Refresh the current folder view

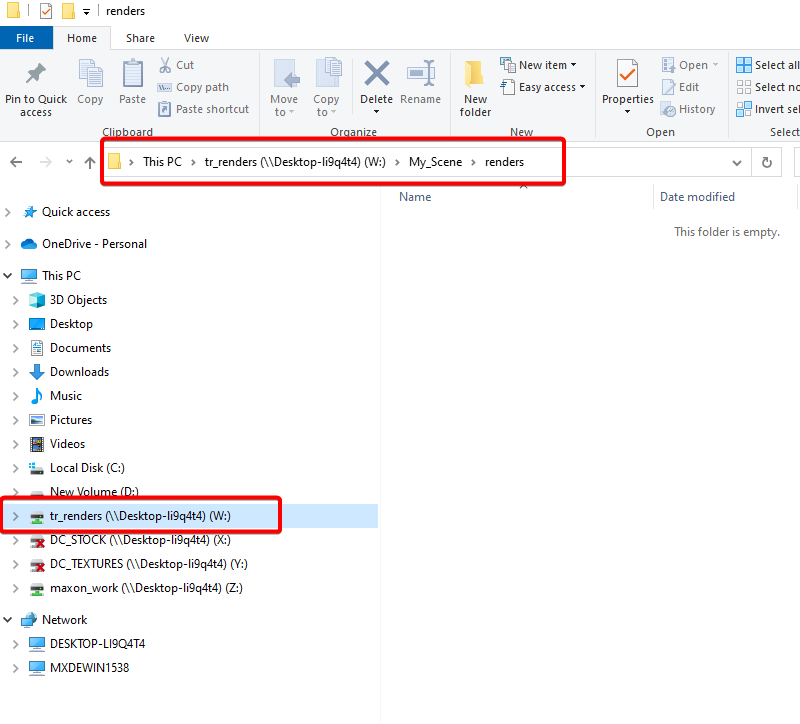coord(767,162)
